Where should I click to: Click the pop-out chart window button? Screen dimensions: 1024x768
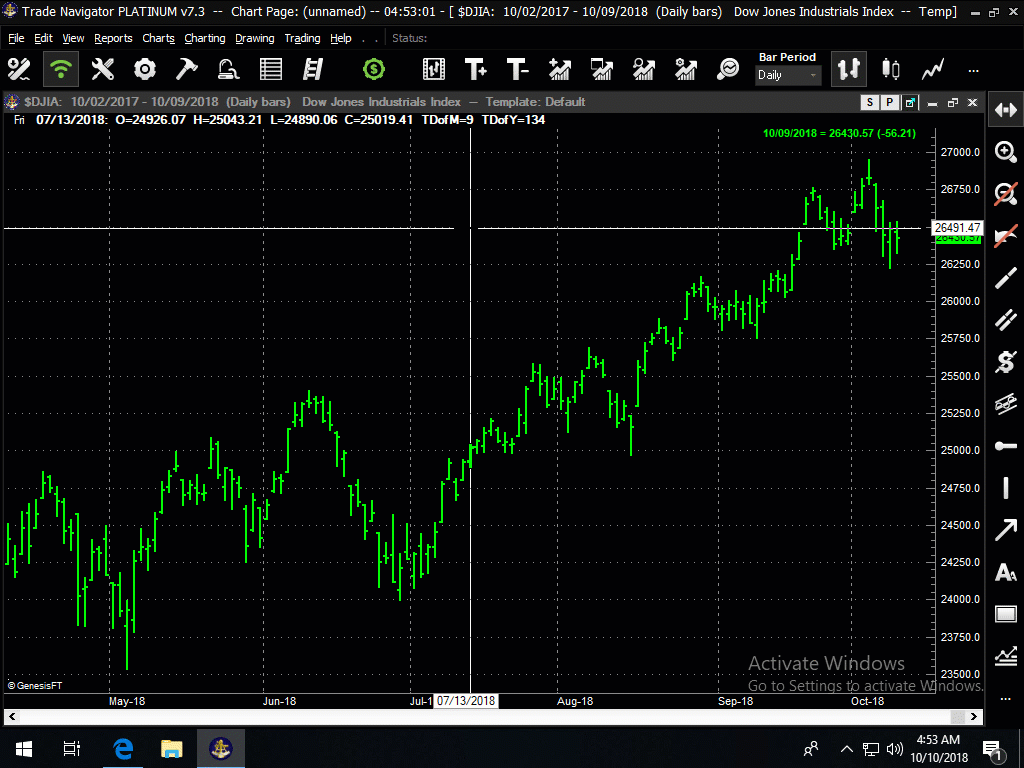[x=910, y=103]
